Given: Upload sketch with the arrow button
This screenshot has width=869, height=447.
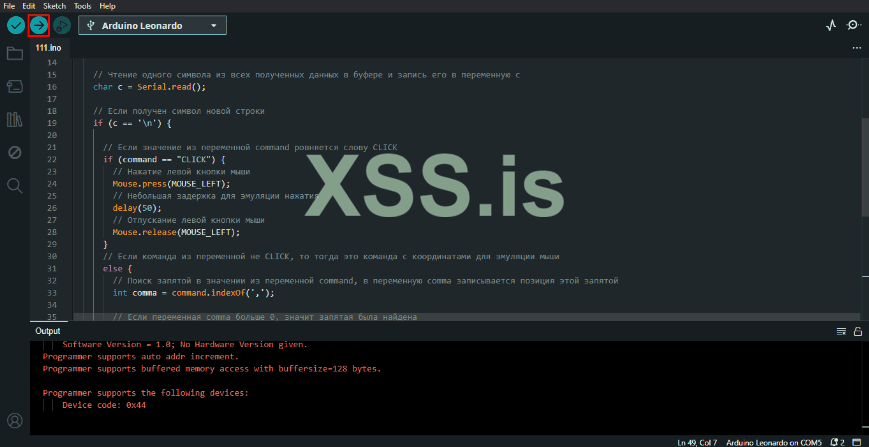Looking at the screenshot, I should 39,25.
